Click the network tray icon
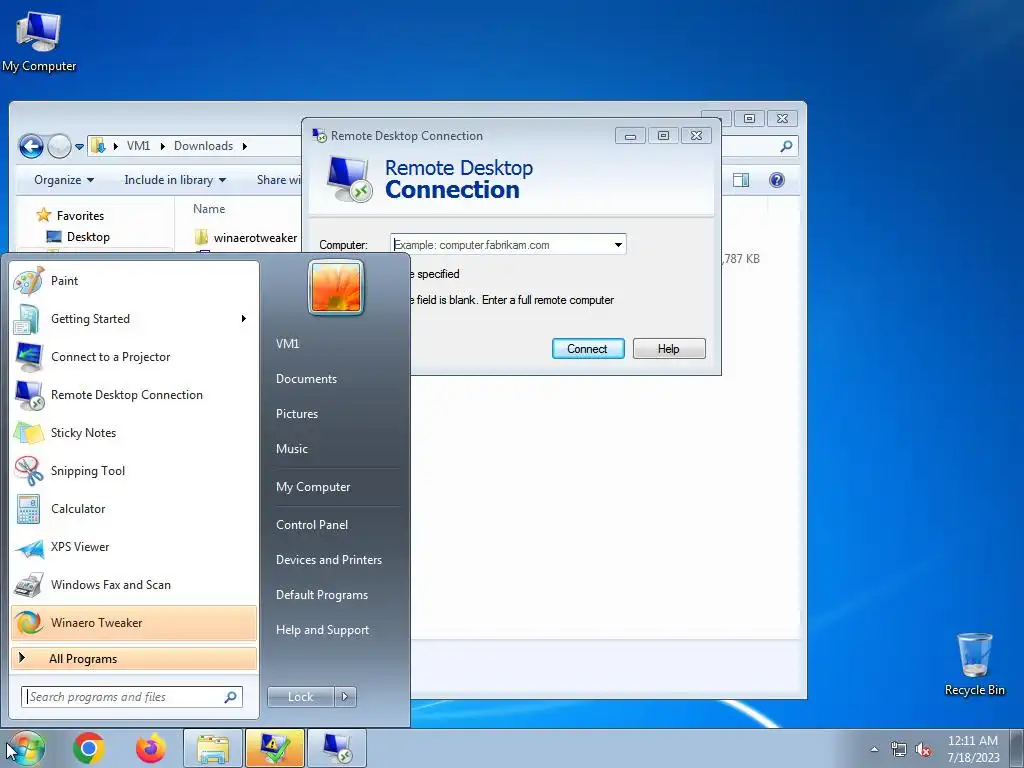This screenshot has height=768, width=1024. tap(899, 750)
